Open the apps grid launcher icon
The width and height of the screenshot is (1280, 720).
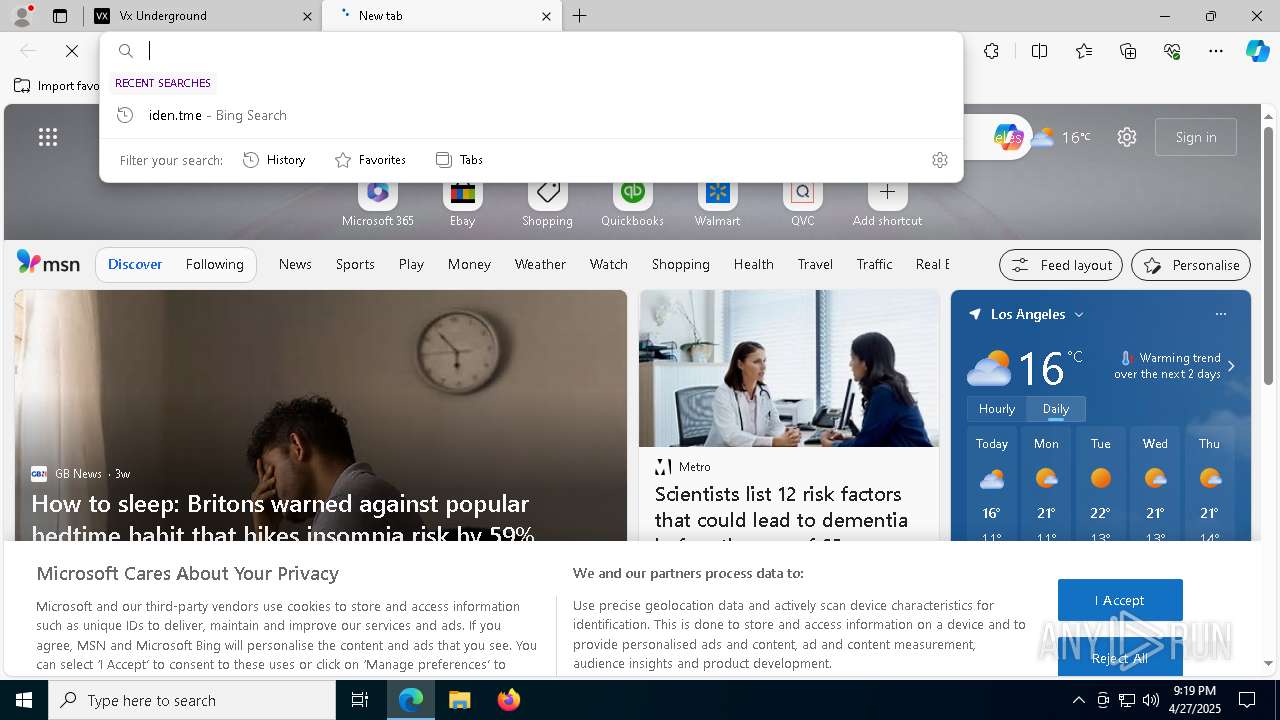tap(48, 137)
